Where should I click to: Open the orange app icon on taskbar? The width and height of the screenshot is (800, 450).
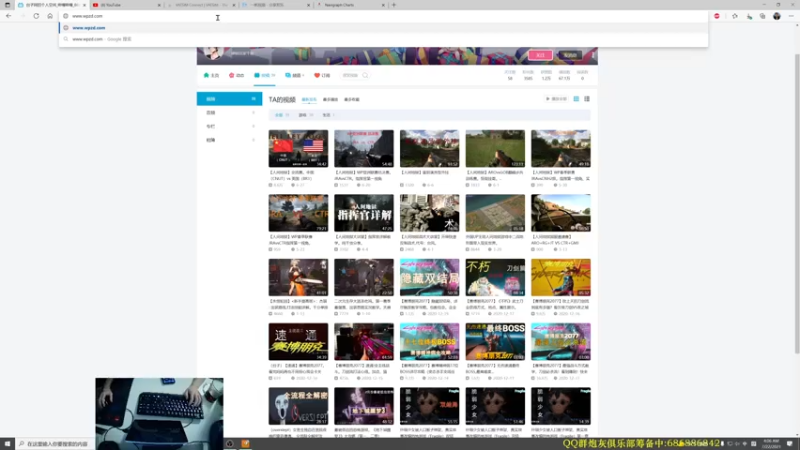[245, 444]
